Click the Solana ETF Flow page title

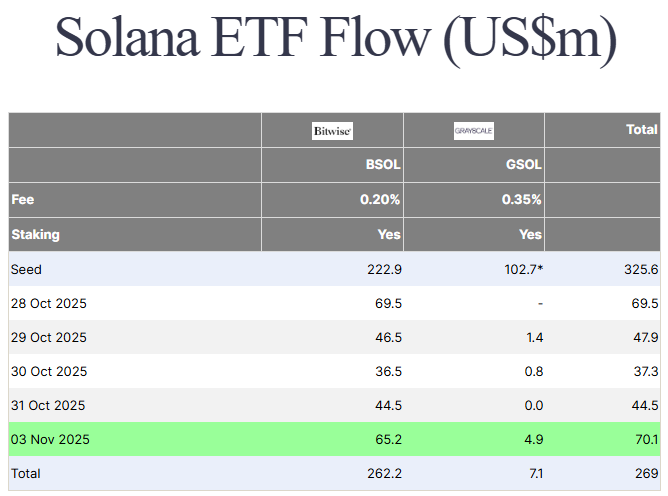click(x=335, y=38)
